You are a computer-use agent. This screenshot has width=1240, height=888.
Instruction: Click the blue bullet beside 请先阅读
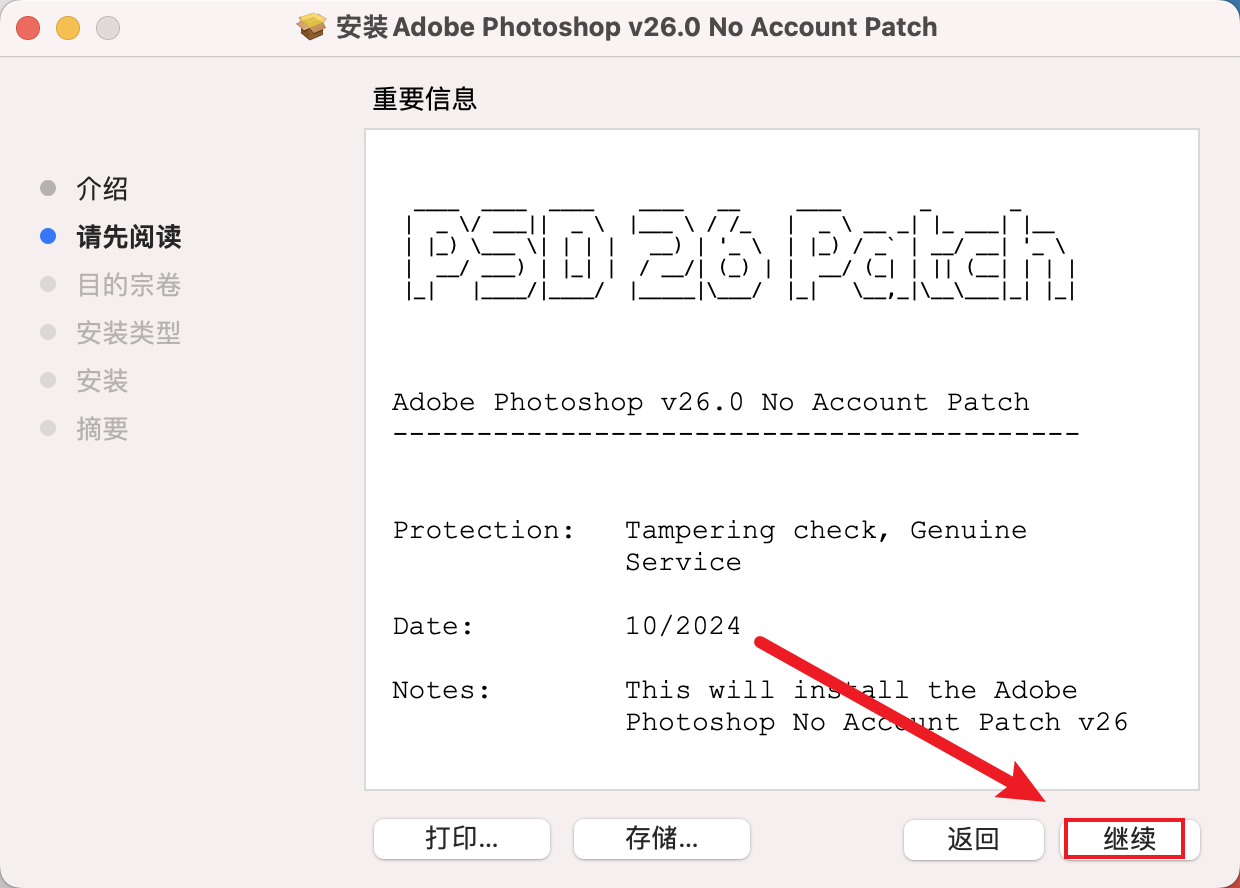(48, 237)
